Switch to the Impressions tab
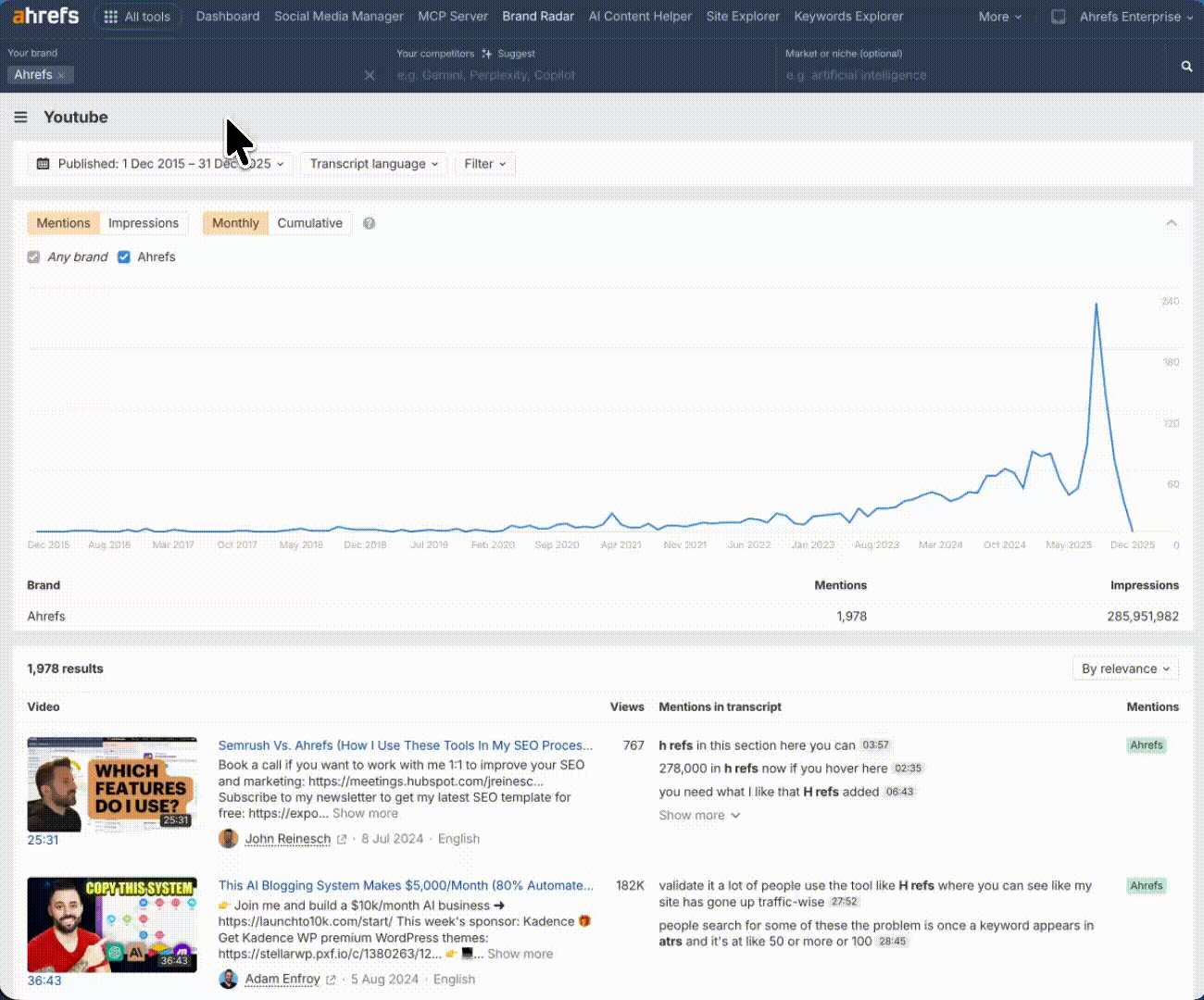The width and height of the screenshot is (1204, 1000). tap(144, 223)
